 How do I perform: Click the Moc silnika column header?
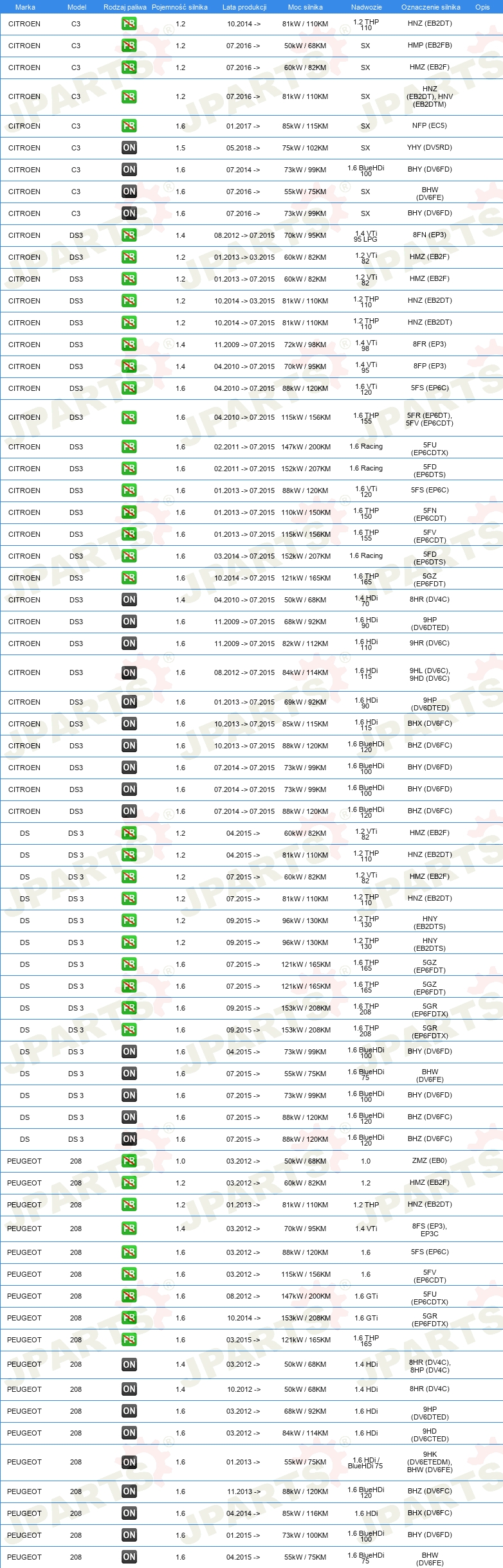pos(306,7)
